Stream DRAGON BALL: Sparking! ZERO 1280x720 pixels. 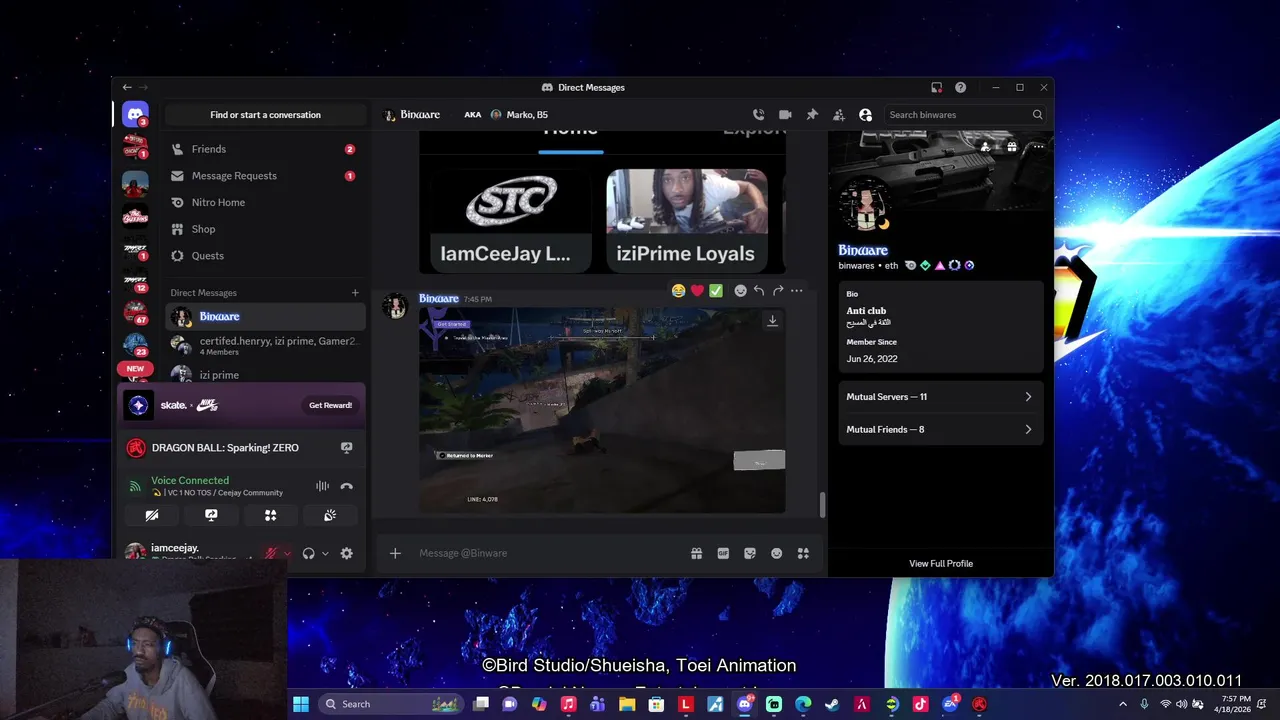346,448
